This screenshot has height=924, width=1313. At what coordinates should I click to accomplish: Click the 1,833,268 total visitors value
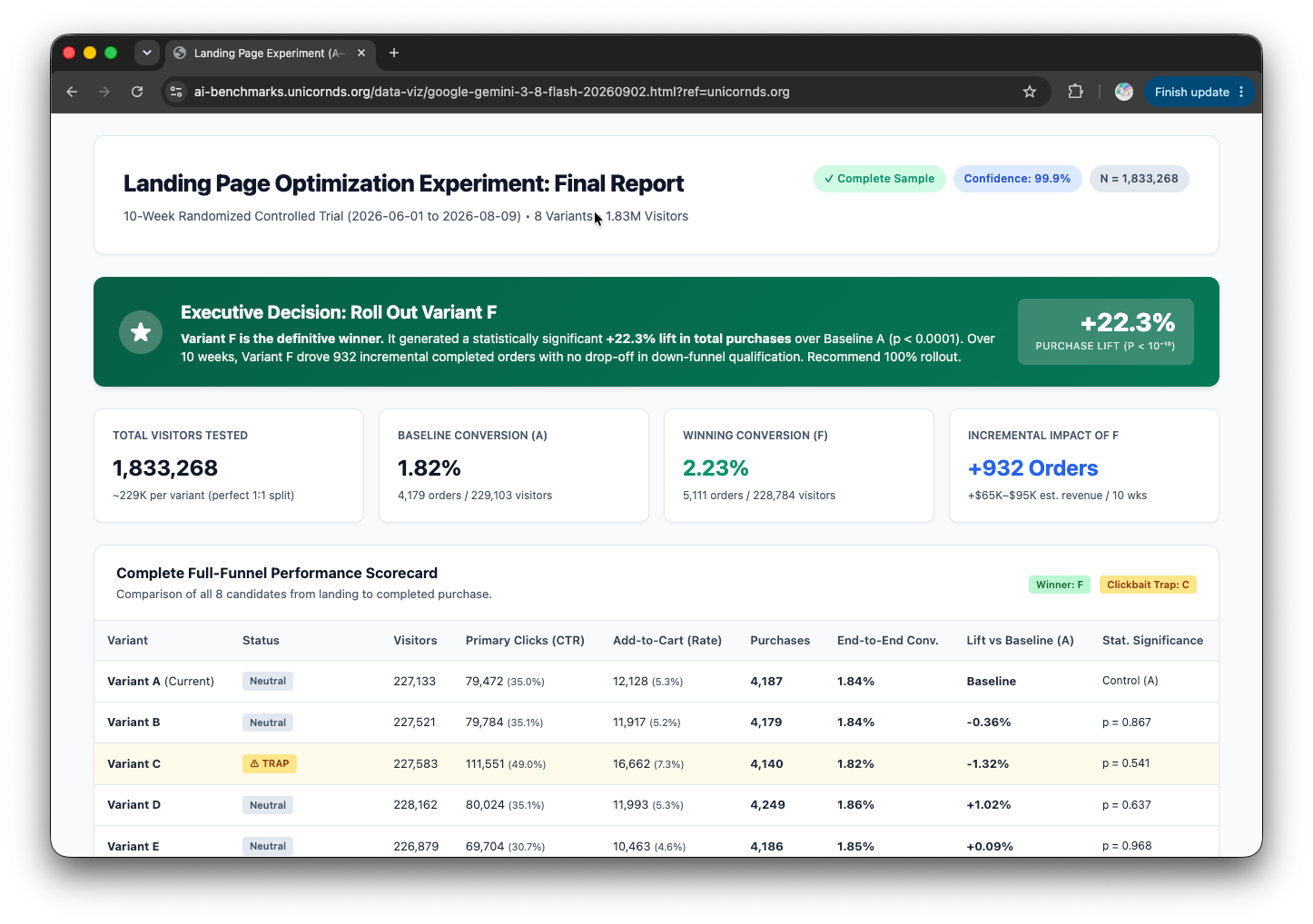point(165,468)
